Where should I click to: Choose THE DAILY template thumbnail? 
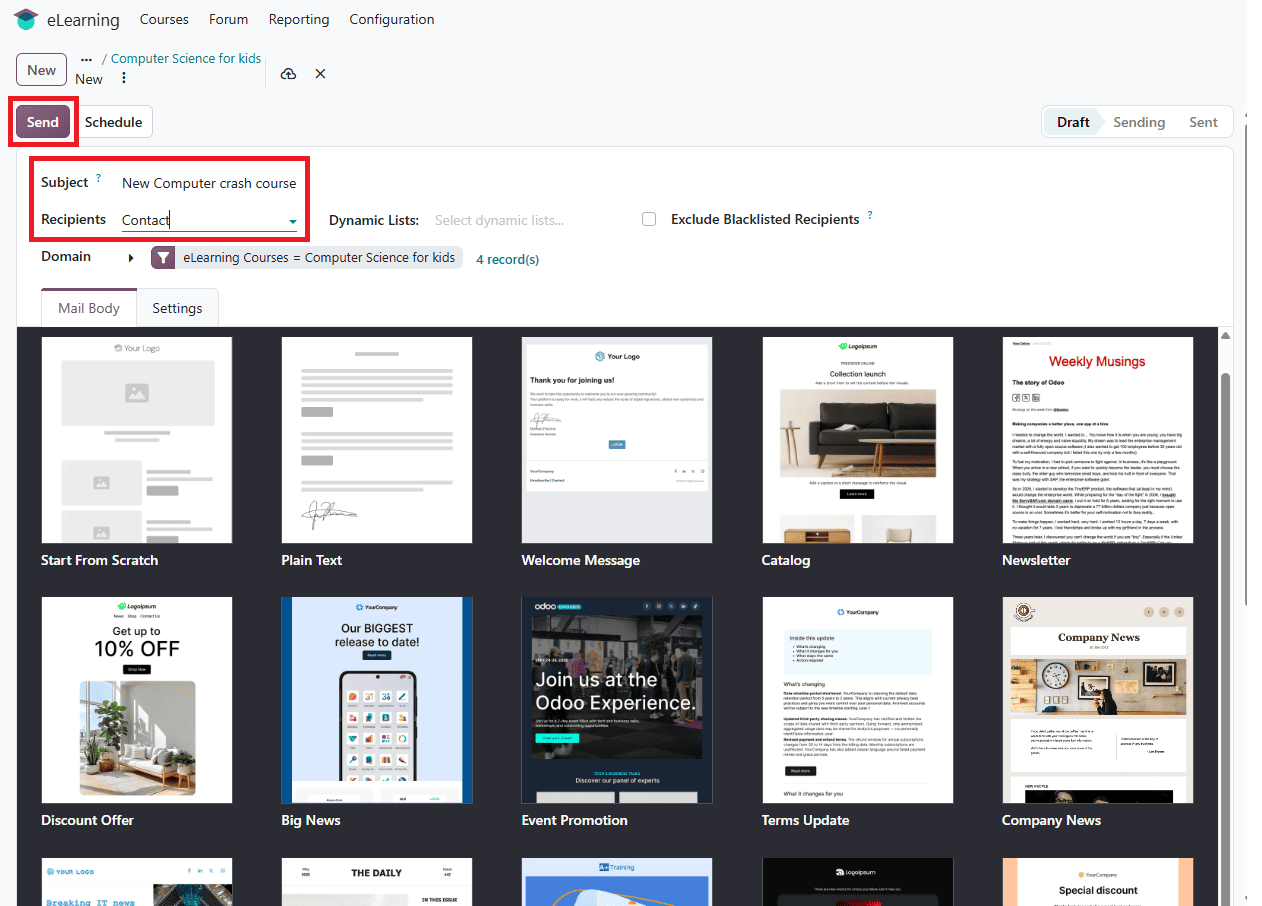click(377, 882)
